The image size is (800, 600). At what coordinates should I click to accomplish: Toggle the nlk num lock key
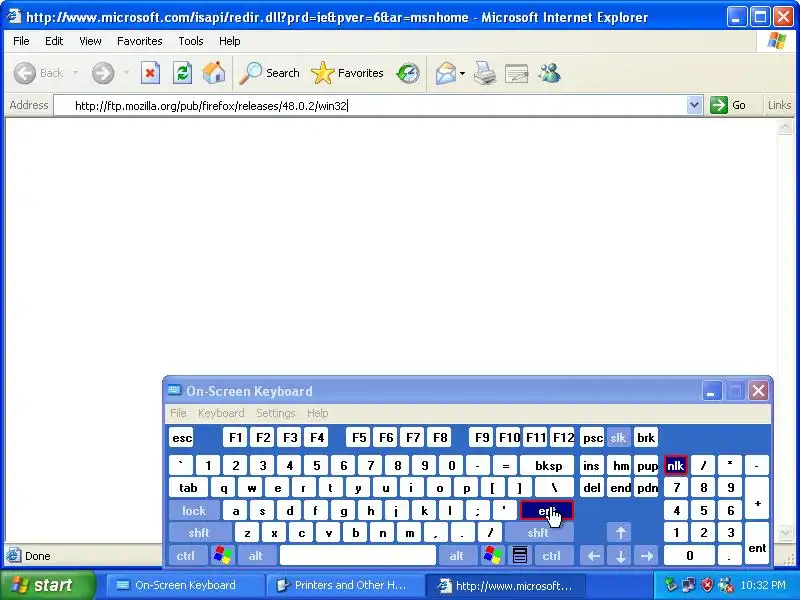point(676,465)
